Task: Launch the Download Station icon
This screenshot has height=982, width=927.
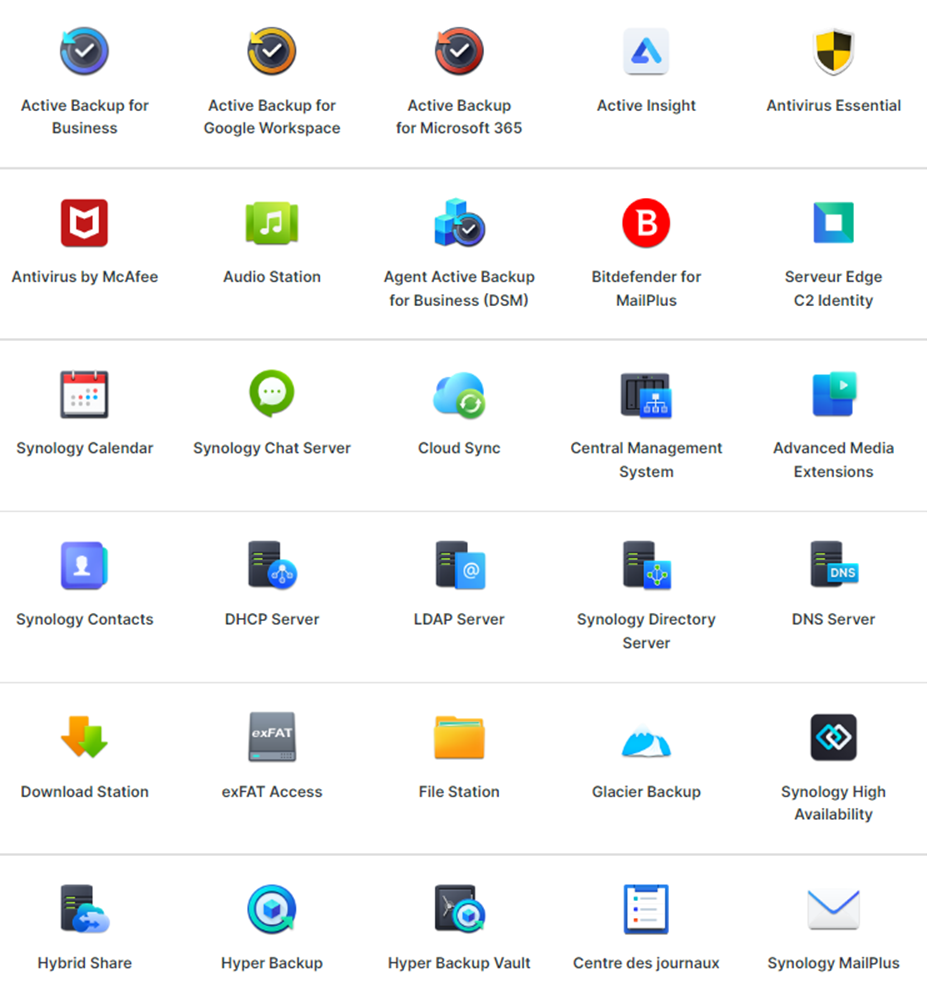Action: coord(85,736)
